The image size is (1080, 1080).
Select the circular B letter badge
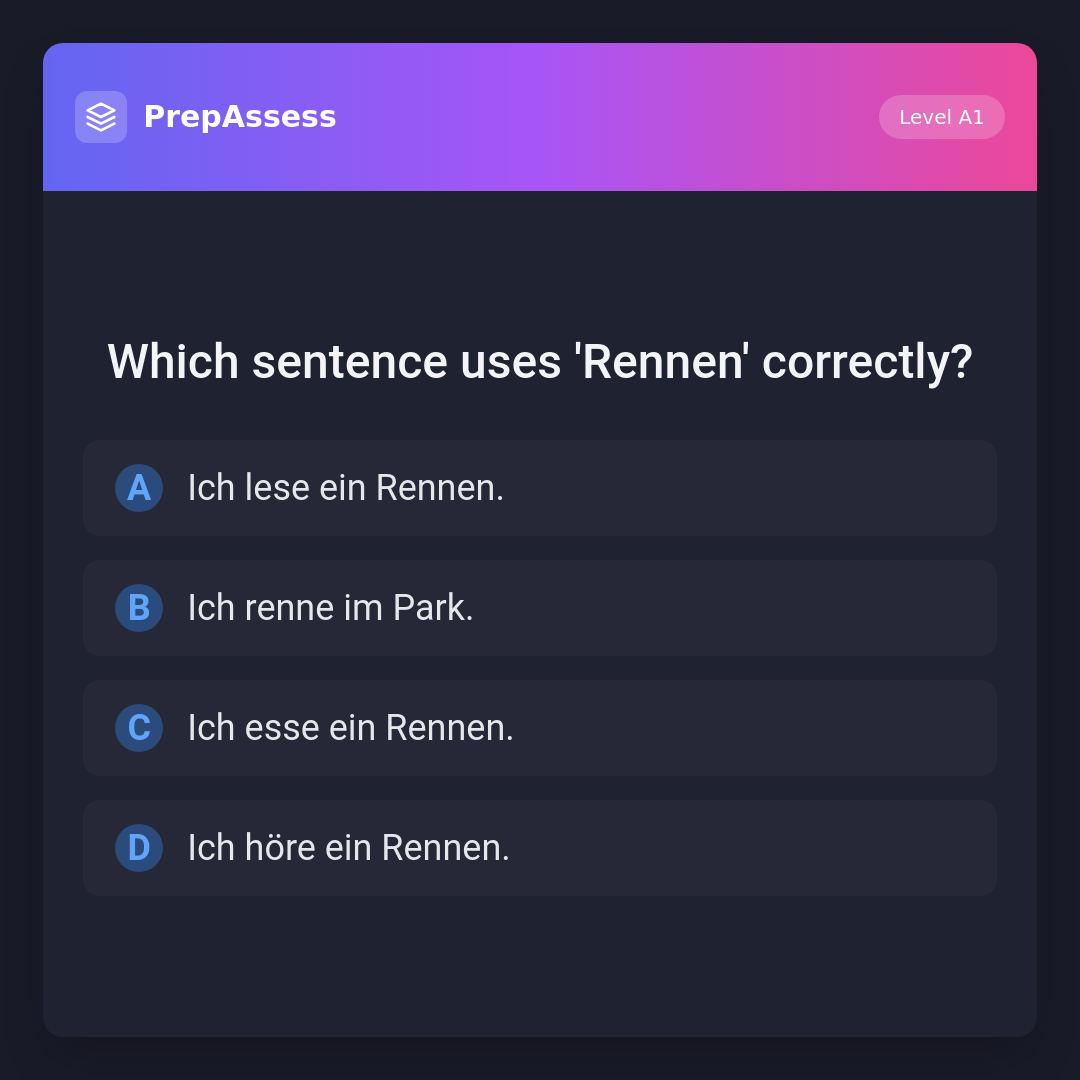click(x=139, y=608)
